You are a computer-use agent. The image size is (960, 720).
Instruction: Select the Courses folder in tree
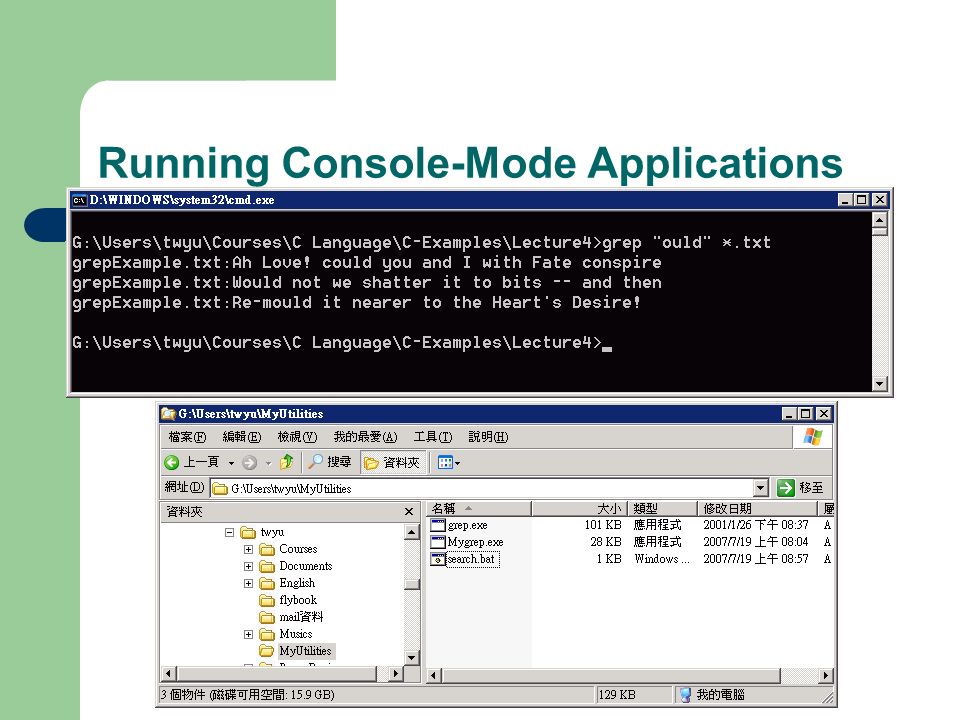coord(288,549)
